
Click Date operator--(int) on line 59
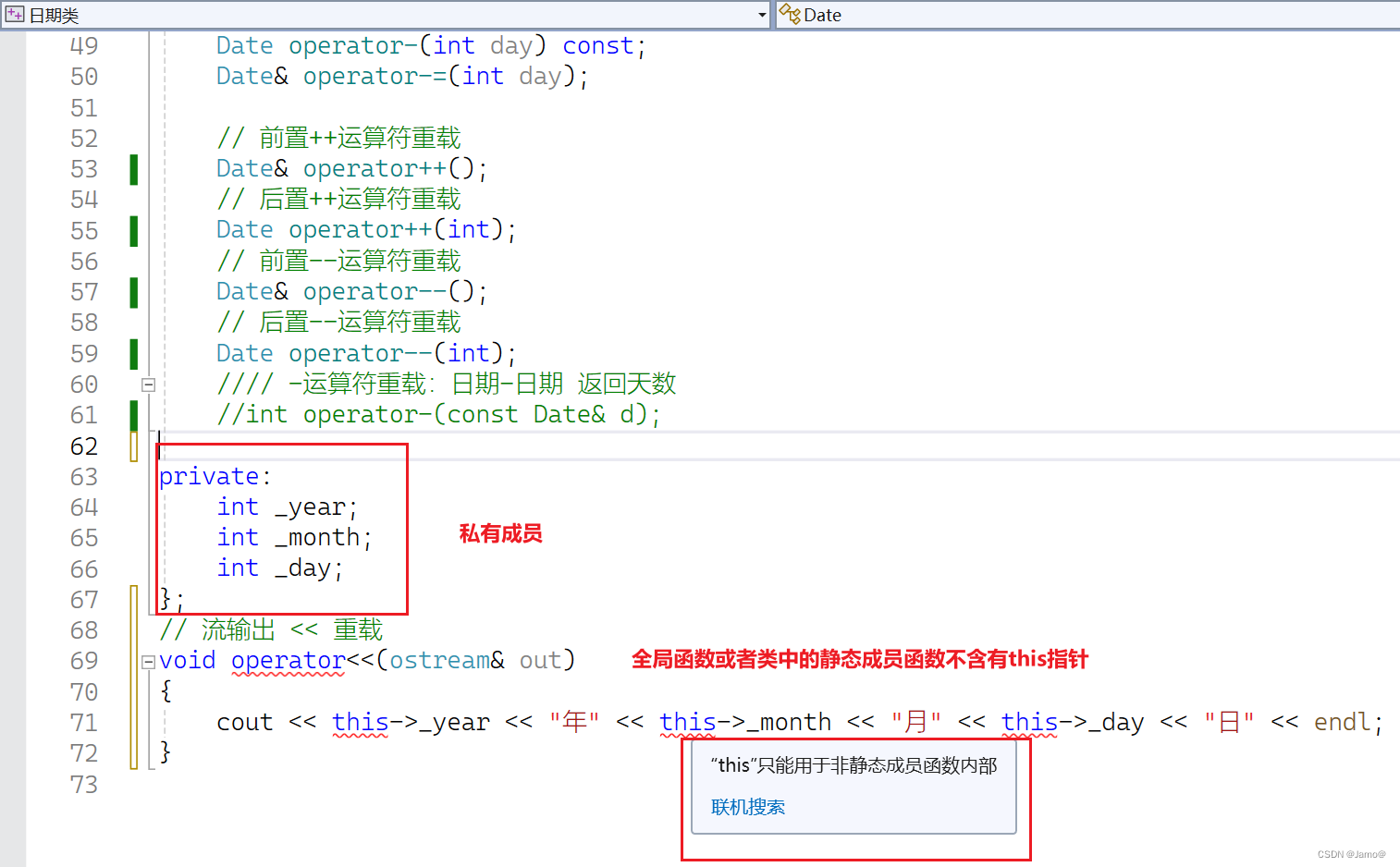[365, 353]
